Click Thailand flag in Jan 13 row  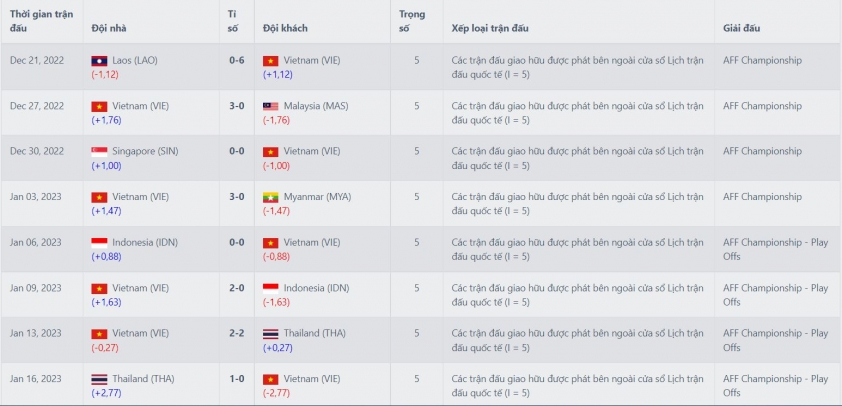(271, 334)
